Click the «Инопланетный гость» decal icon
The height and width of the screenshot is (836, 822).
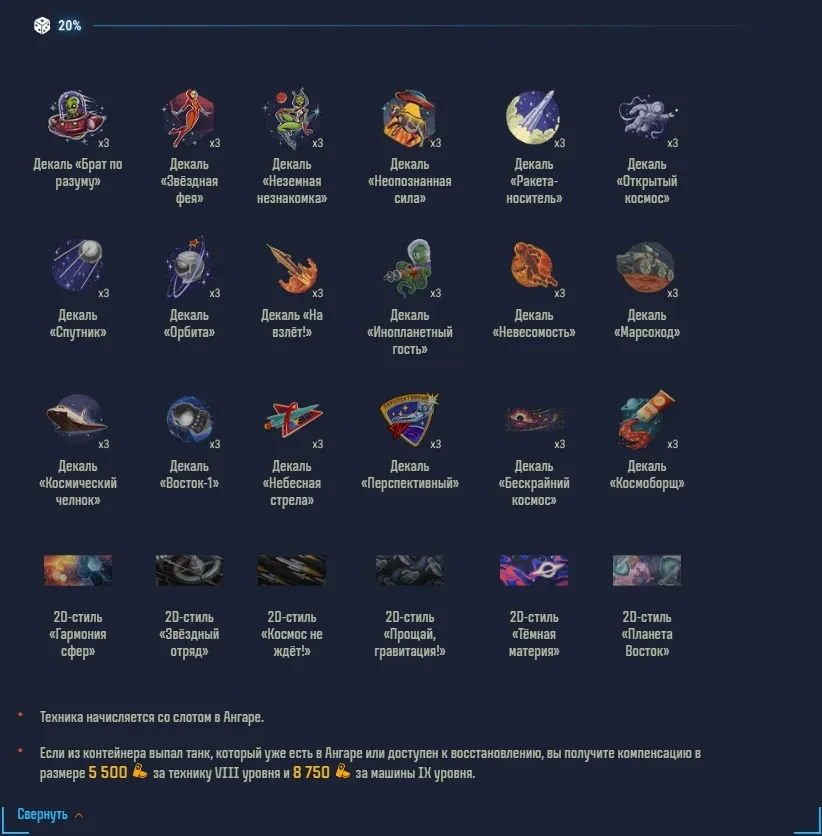coord(409,268)
